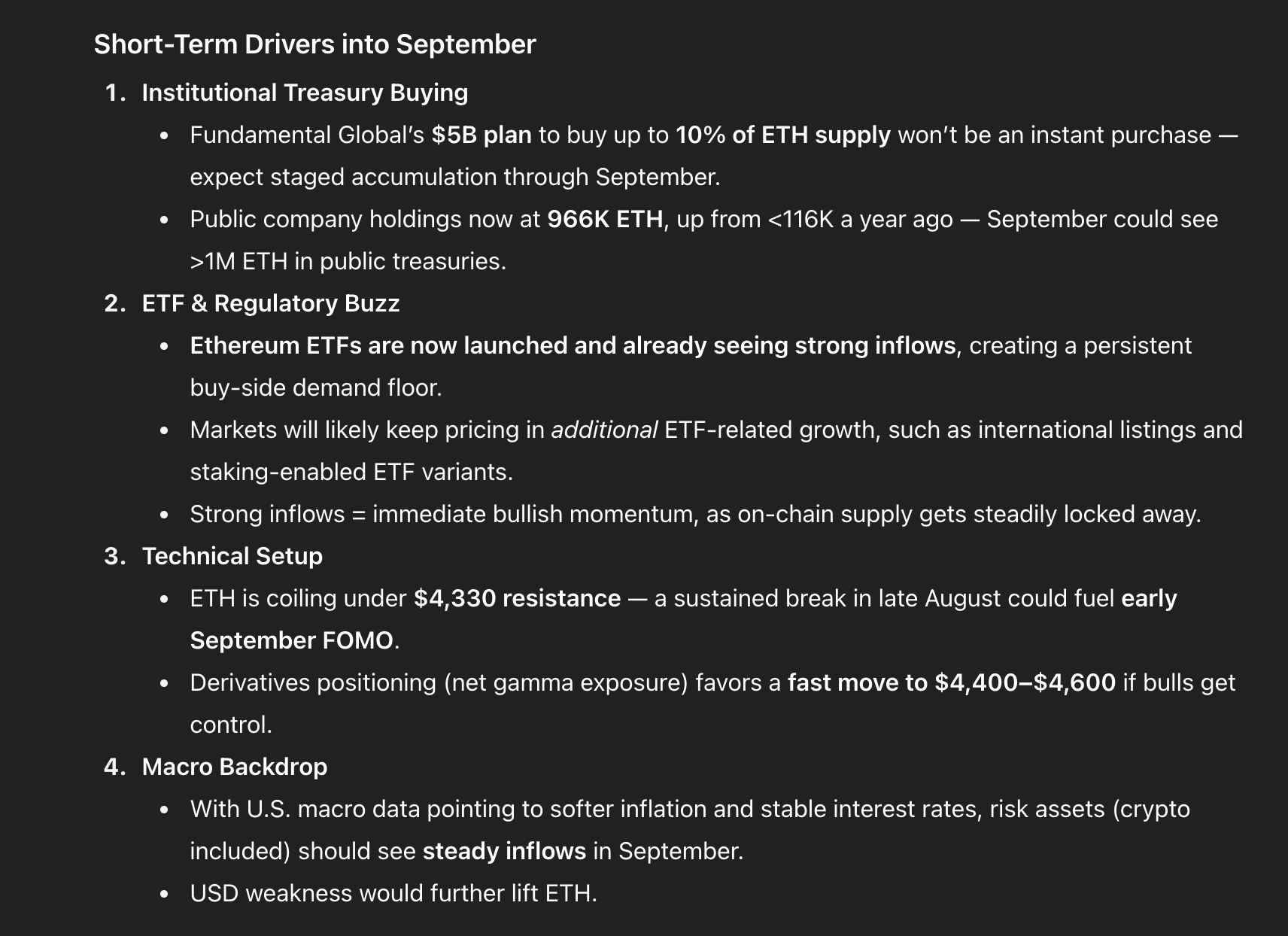Click the 'buy-side demand floor' line

(x=316, y=387)
